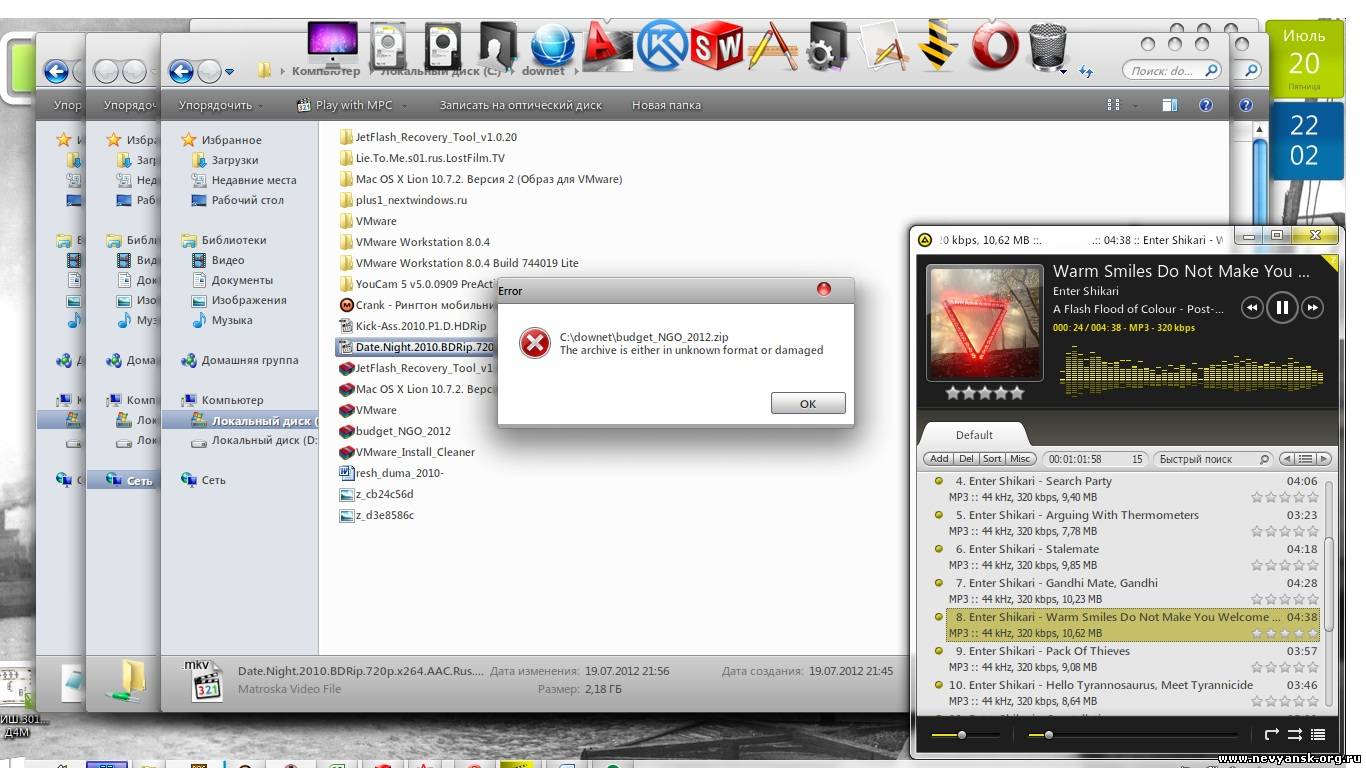Open the dropdown arrow beside Play with MPC
Image resolution: width=1366 pixels, height=768 pixels.
(403, 105)
